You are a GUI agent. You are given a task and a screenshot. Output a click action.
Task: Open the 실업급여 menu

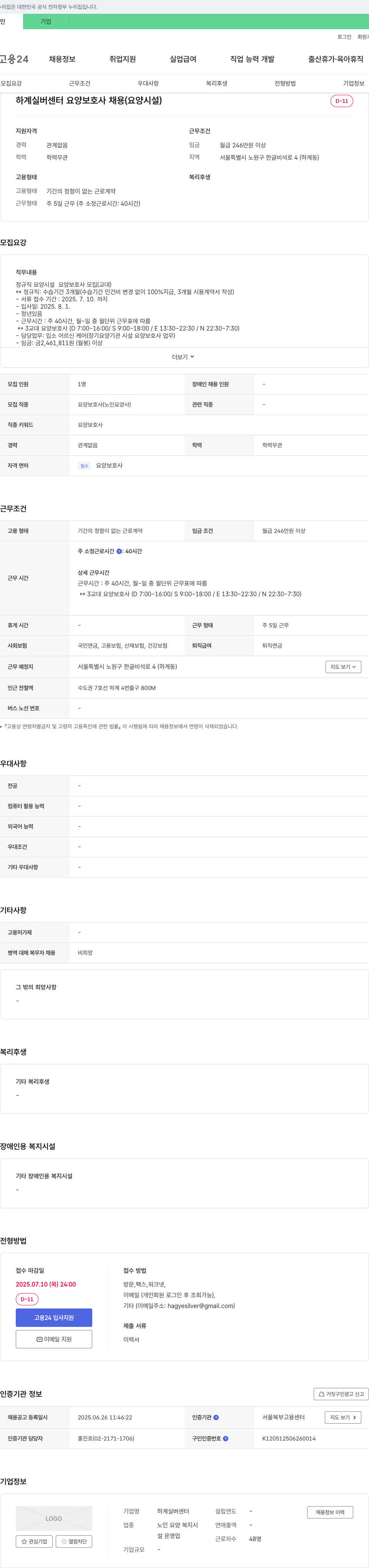[183, 59]
